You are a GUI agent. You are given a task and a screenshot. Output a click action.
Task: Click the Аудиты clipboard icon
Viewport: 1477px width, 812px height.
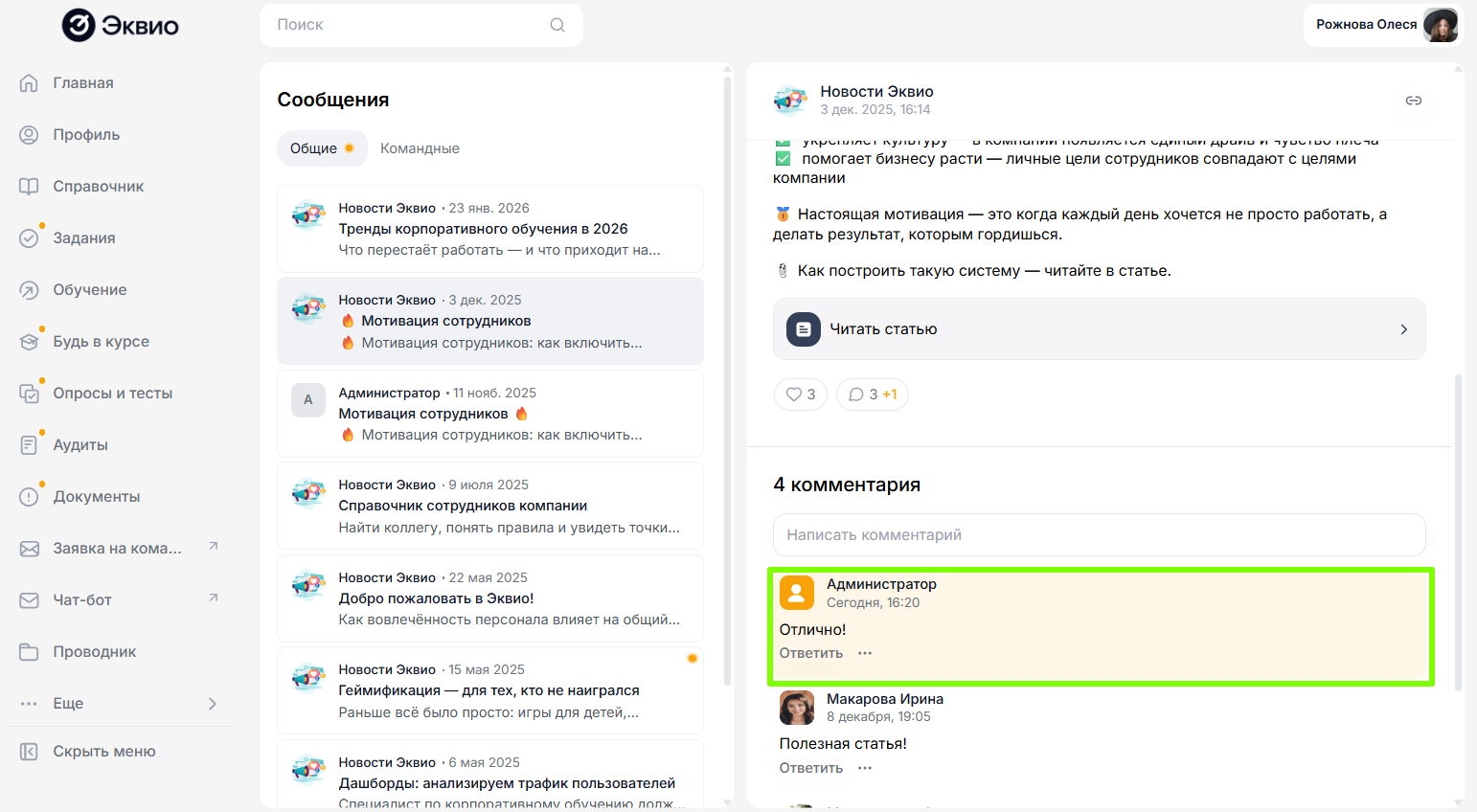(x=30, y=445)
